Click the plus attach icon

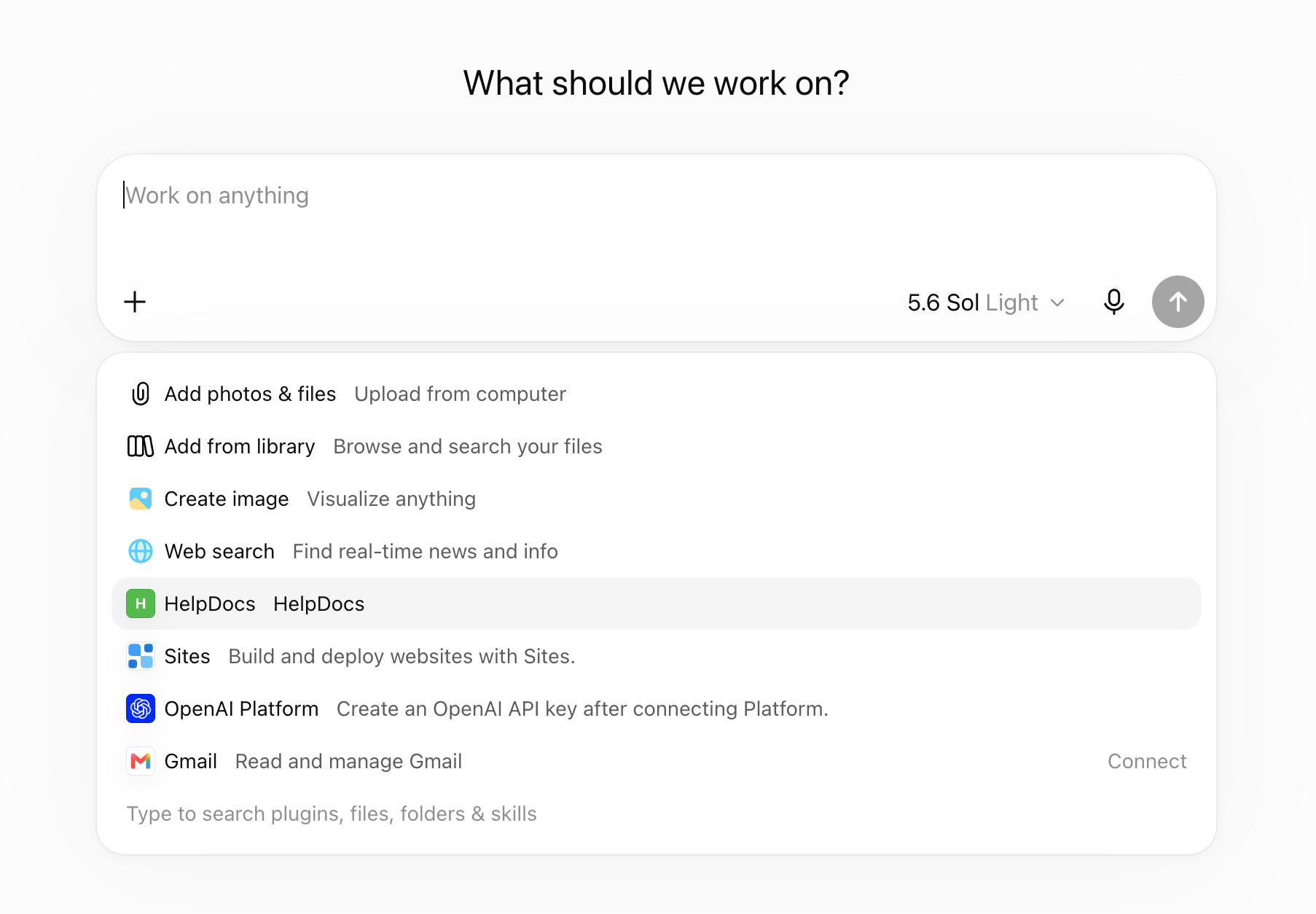tap(135, 302)
